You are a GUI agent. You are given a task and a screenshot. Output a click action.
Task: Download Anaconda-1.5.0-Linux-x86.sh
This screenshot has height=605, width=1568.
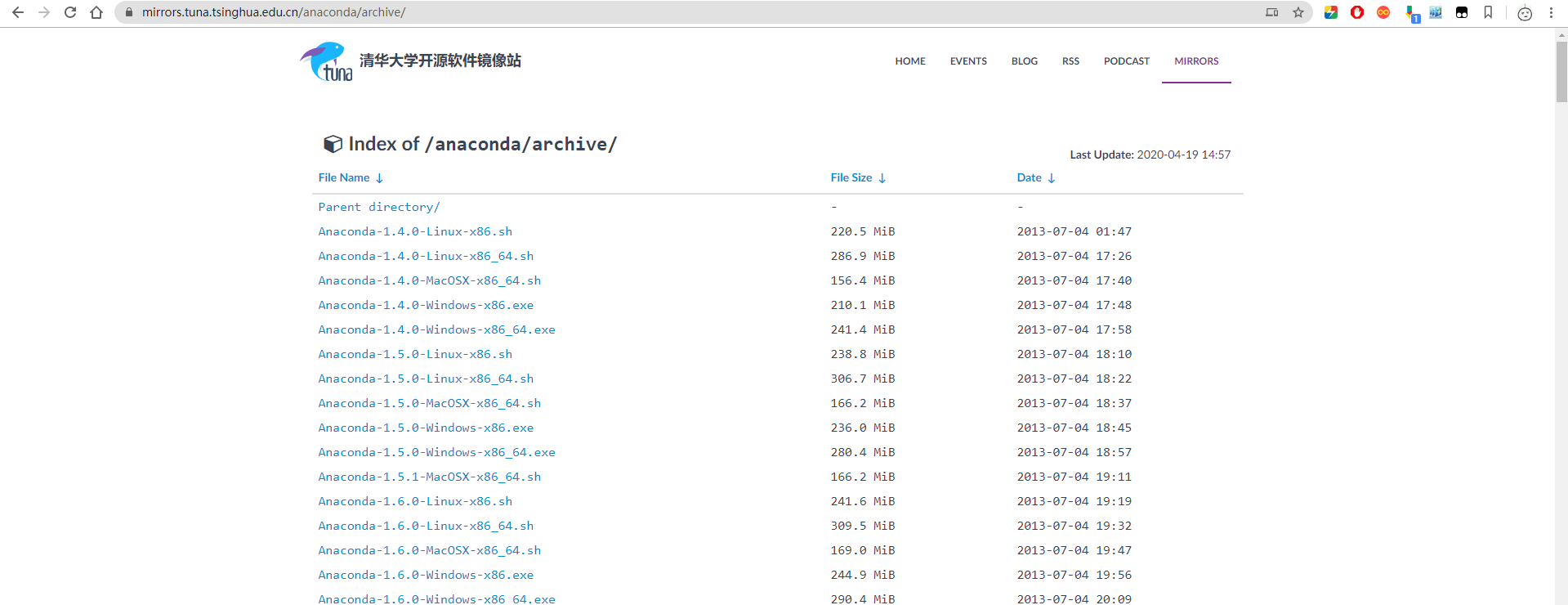coord(415,354)
